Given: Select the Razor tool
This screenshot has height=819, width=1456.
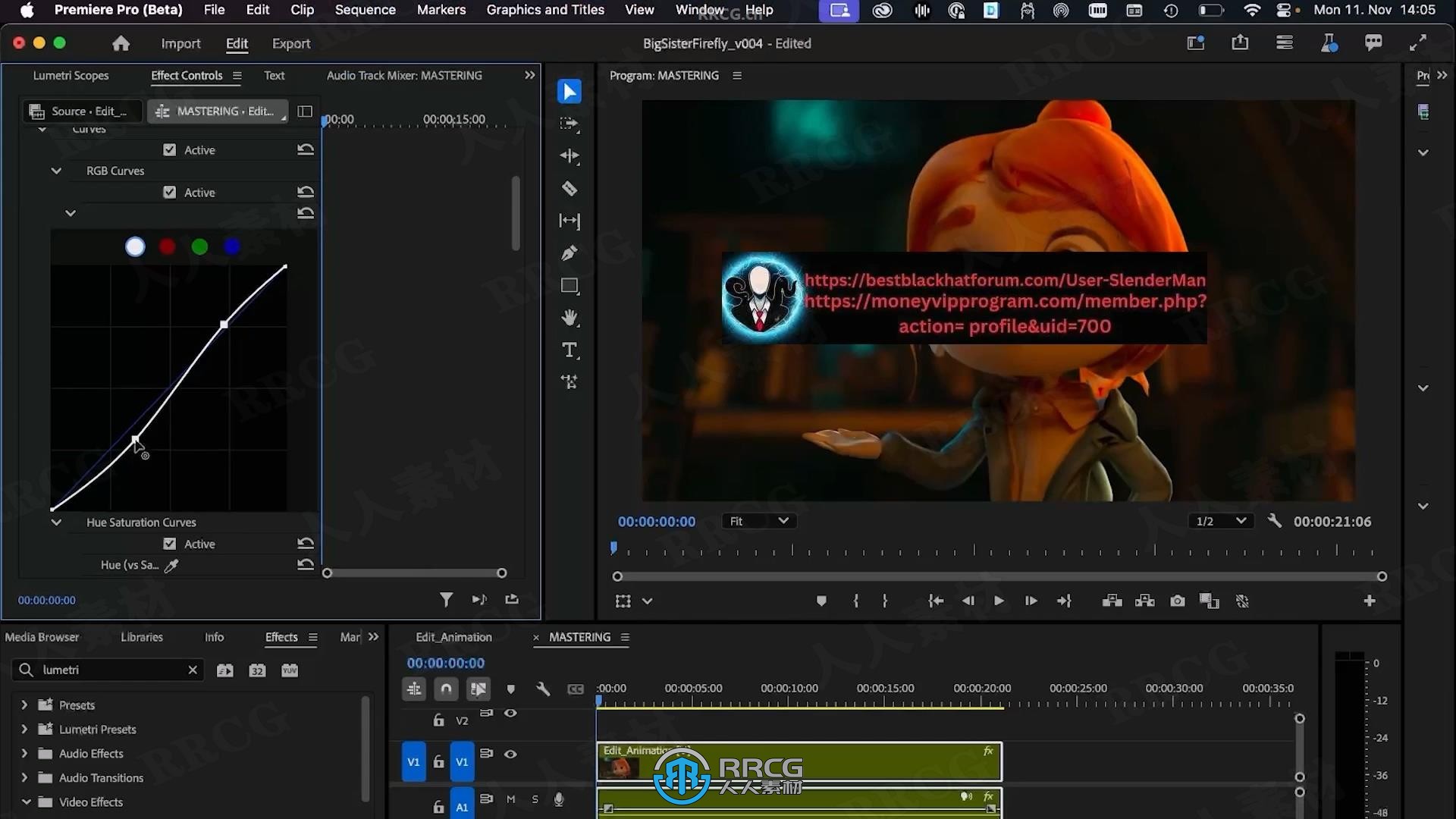Looking at the screenshot, I should click(x=570, y=188).
